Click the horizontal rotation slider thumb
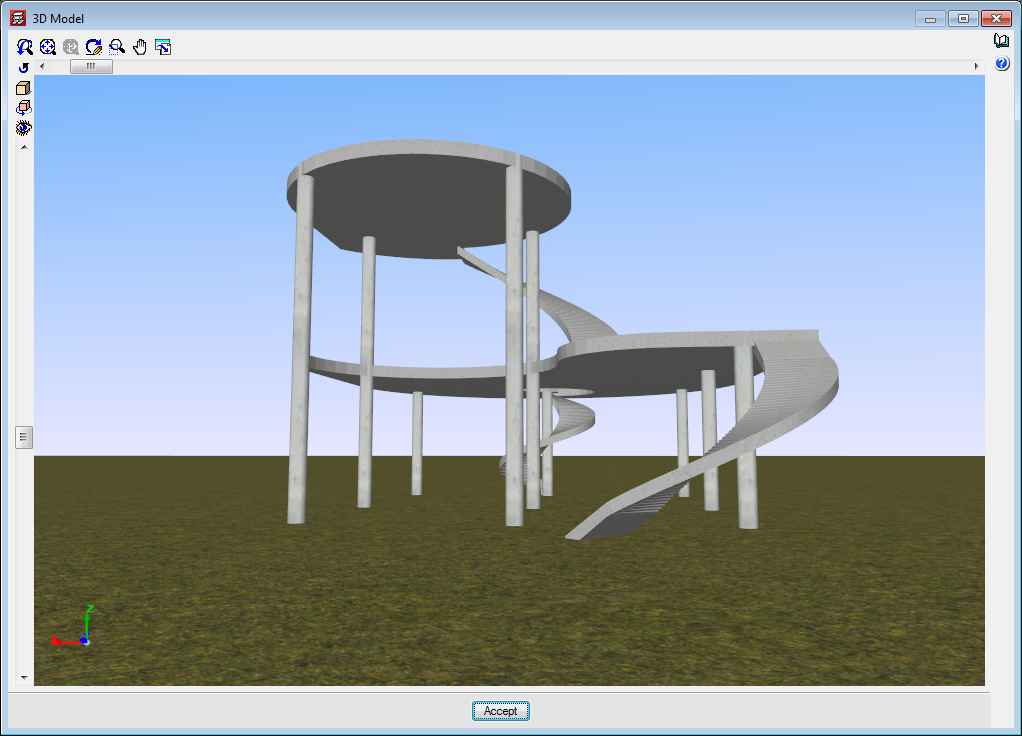 (91, 67)
